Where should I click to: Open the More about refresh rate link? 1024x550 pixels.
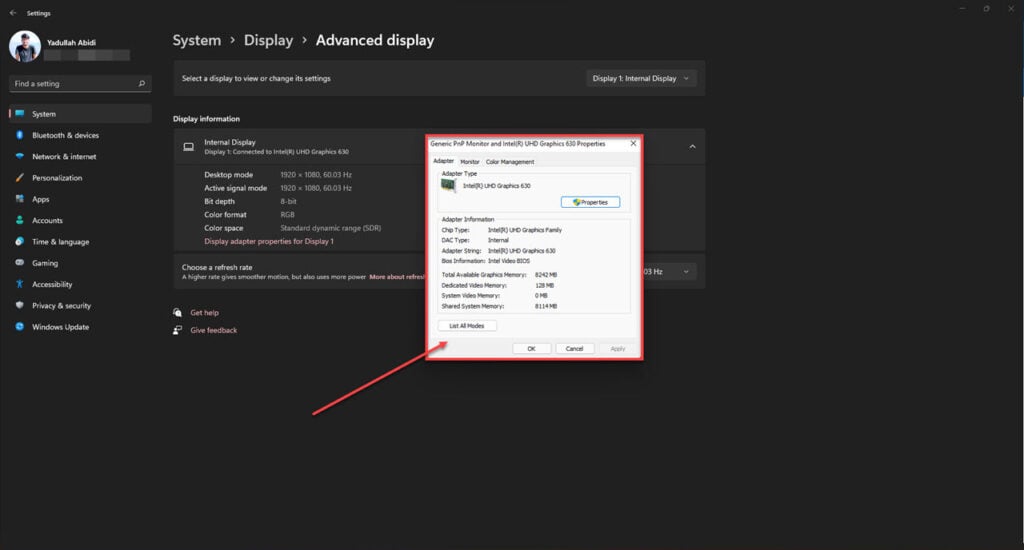point(397,277)
